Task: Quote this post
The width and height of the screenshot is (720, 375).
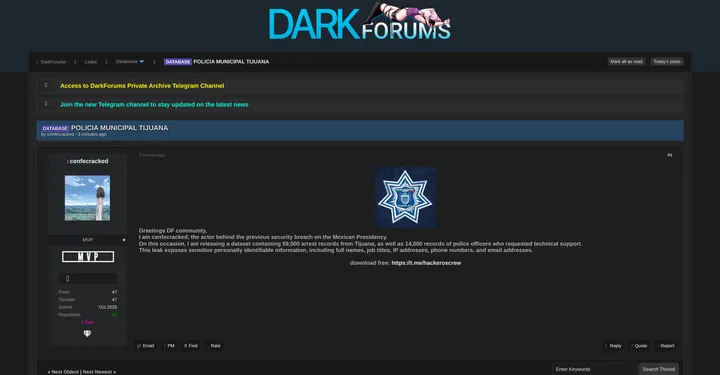Action: point(640,346)
